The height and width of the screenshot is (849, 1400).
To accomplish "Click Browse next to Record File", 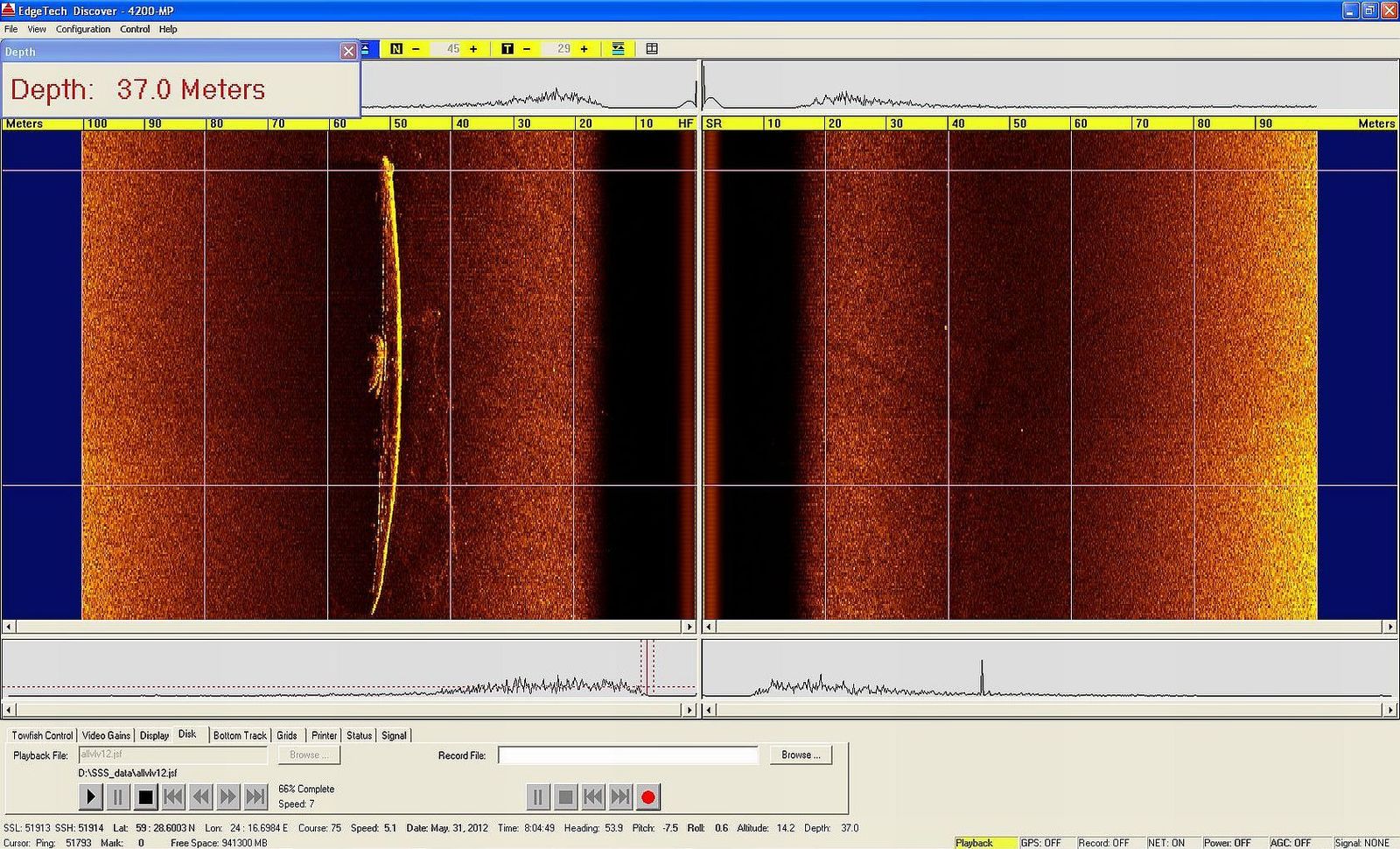I will click(801, 754).
